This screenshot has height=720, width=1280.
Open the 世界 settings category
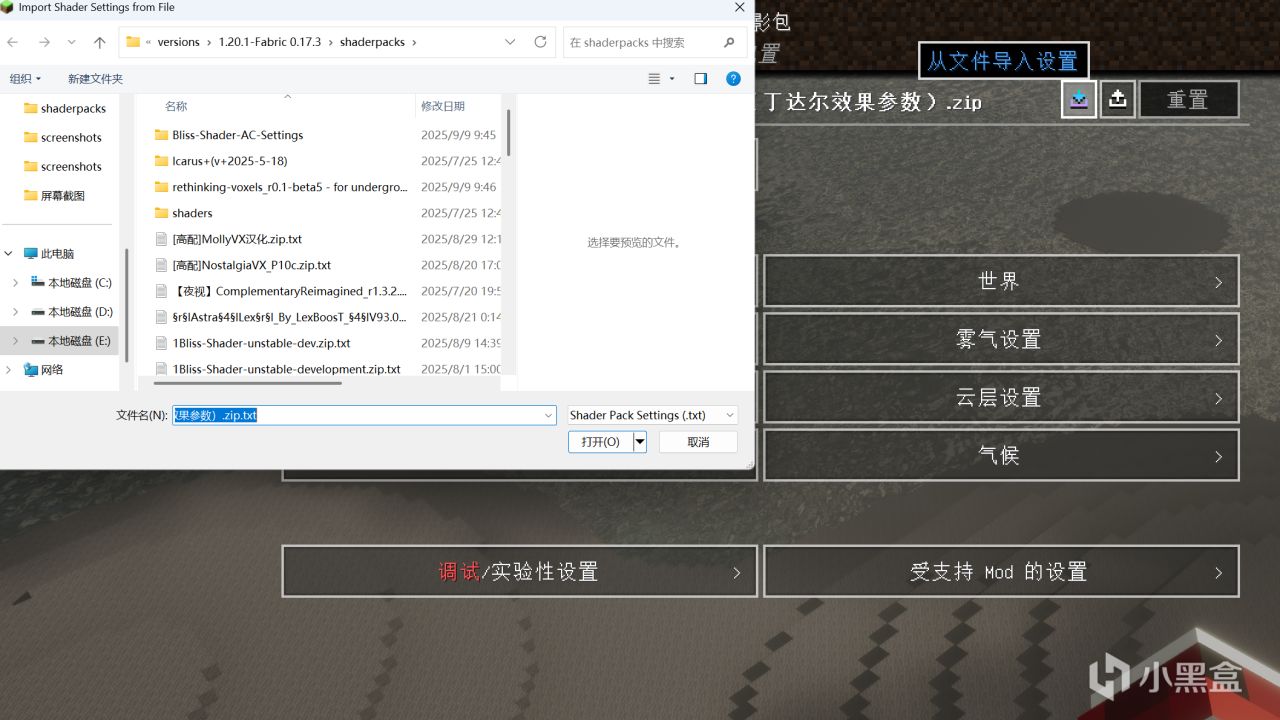1001,281
